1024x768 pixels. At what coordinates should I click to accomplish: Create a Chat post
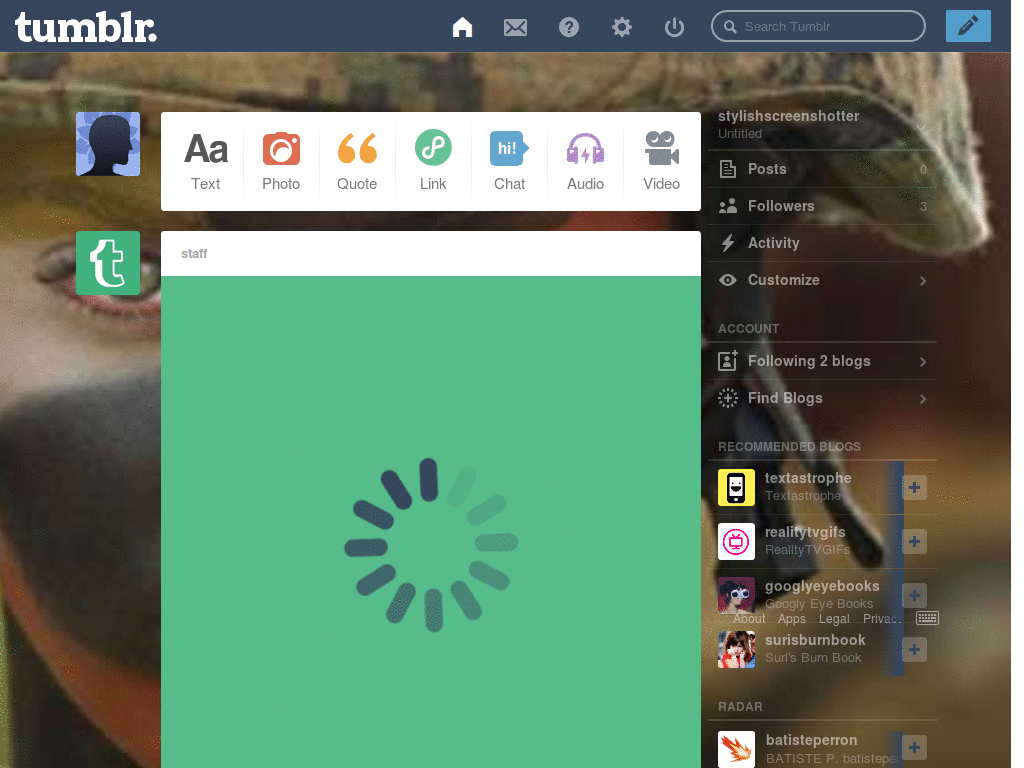click(x=509, y=161)
